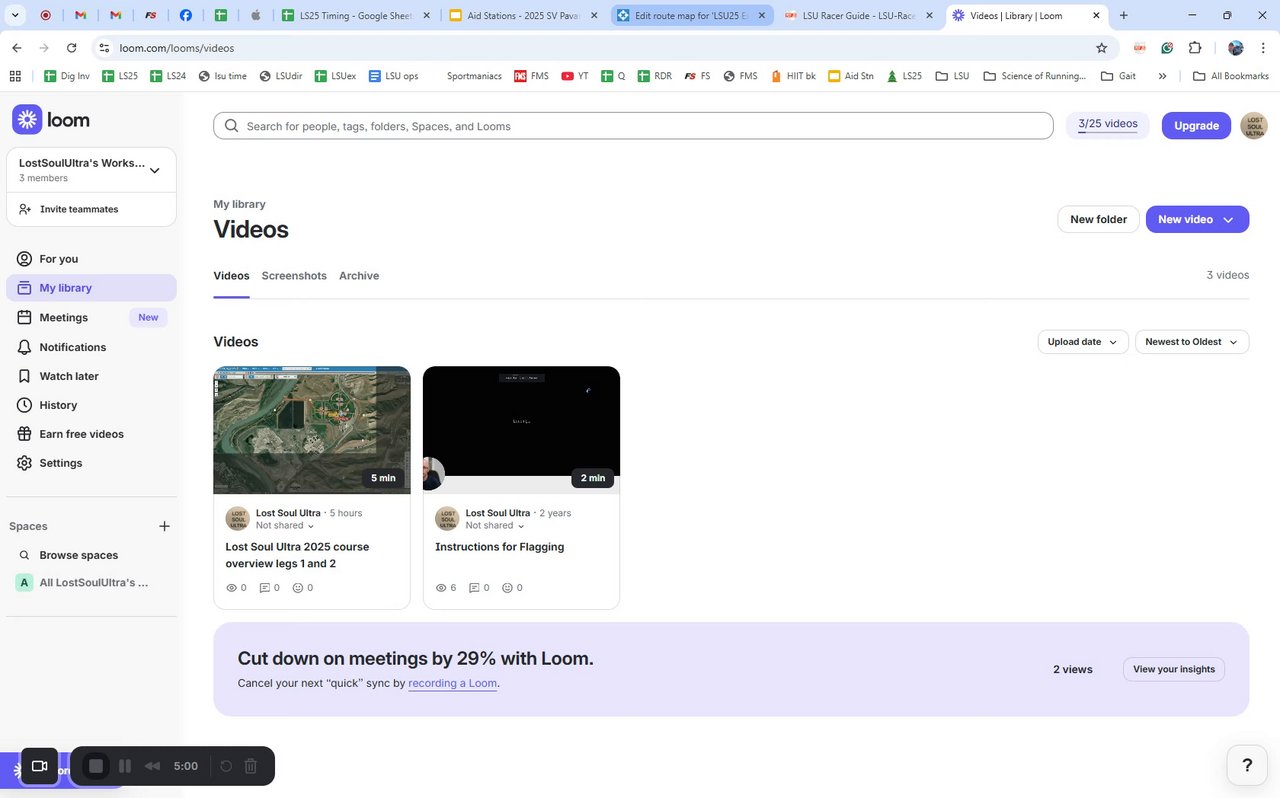Click the Loom profile avatar in the header
This screenshot has width=1280, height=798.
pos(1253,125)
